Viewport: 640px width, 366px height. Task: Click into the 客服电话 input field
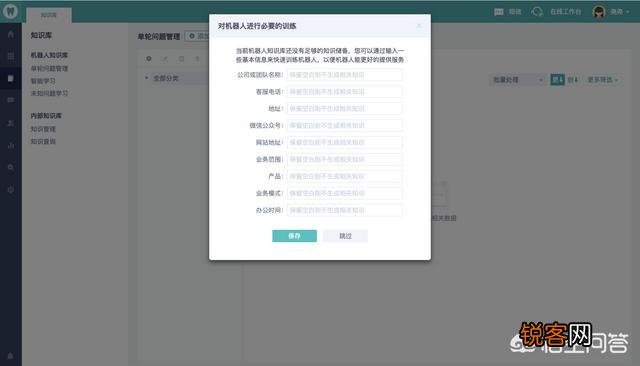pyautogui.click(x=344, y=92)
